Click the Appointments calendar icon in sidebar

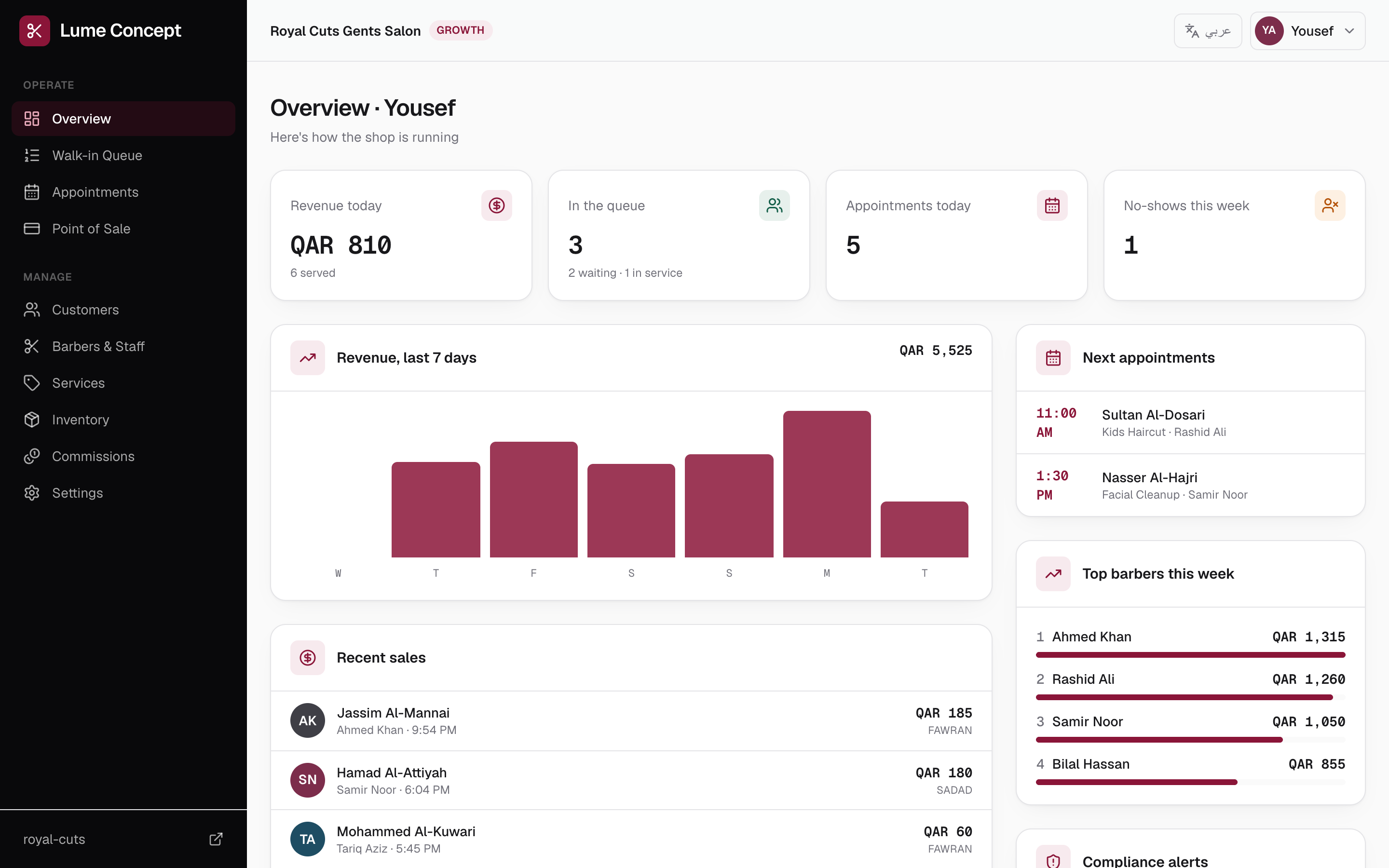tap(31, 192)
